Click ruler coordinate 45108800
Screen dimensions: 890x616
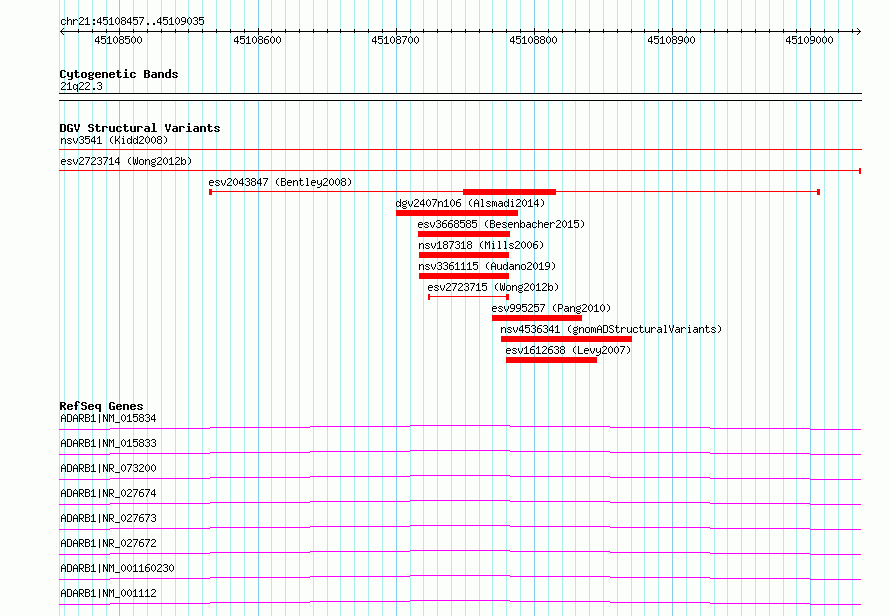click(x=533, y=40)
